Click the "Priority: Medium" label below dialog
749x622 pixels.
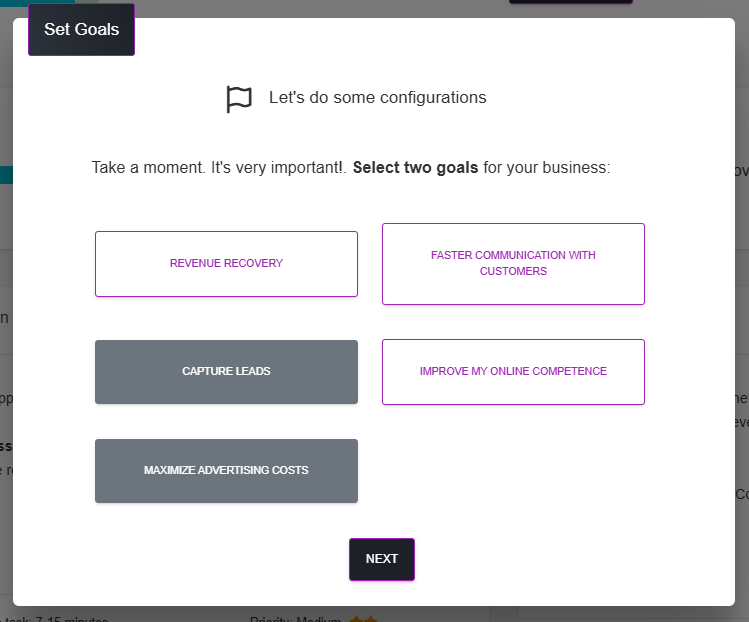point(296,619)
